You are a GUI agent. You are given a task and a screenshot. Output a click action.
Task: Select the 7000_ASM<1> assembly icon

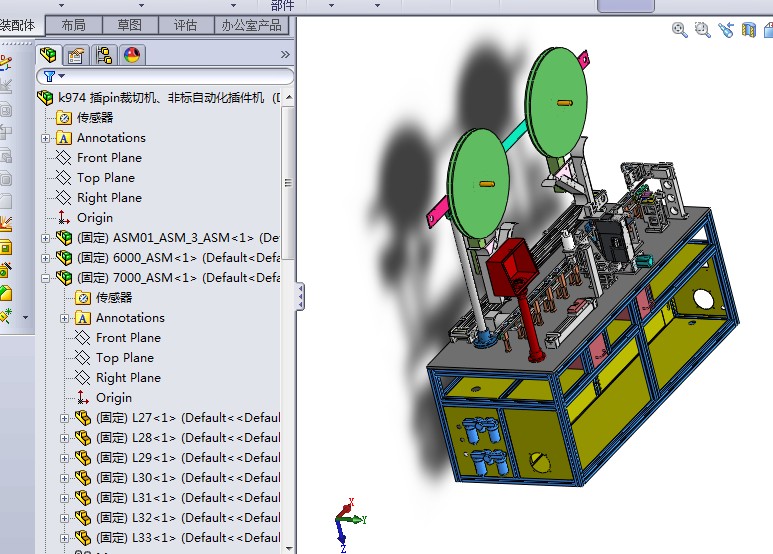[x=64, y=277]
